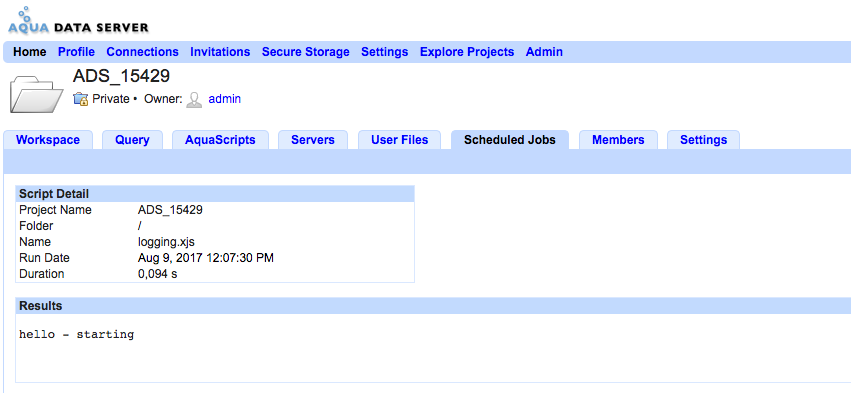Screen dimensions: 851x393
Task: Click the Duration value 0,094 s
Action: pyautogui.click(x=157, y=274)
